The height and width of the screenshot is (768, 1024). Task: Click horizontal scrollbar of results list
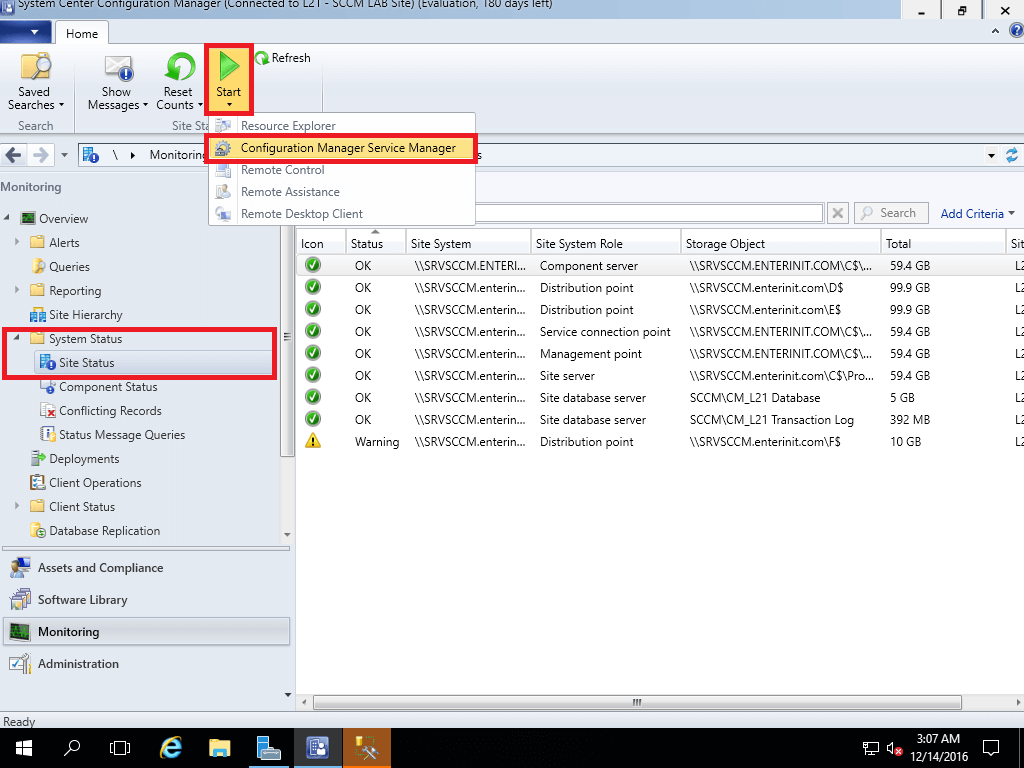click(x=637, y=703)
